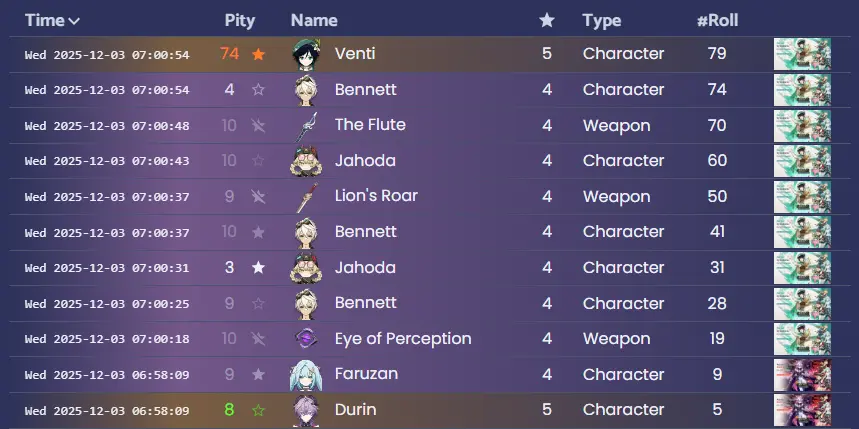The width and height of the screenshot is (859, 429).
Task: Click the star rarity column header
Action: click(x=546, y=20)
